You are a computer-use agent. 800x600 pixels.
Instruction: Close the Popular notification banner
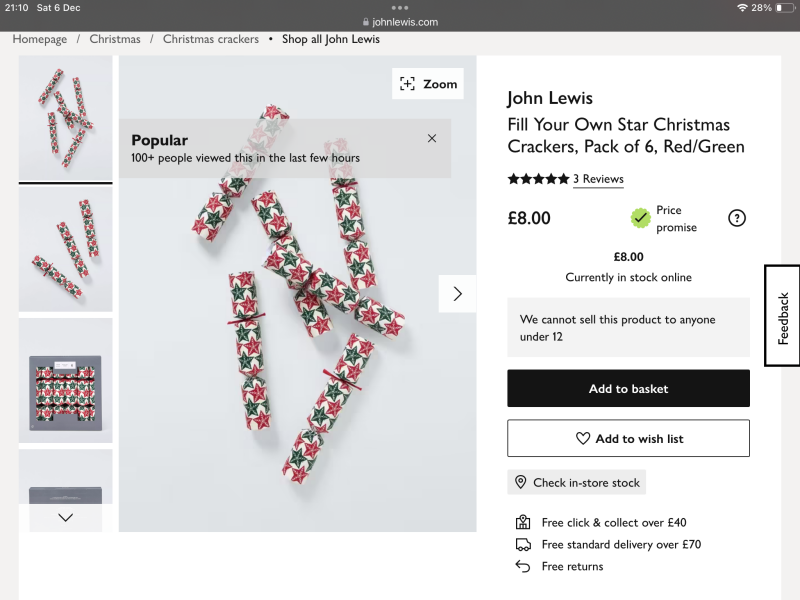(x=432, y=139)
